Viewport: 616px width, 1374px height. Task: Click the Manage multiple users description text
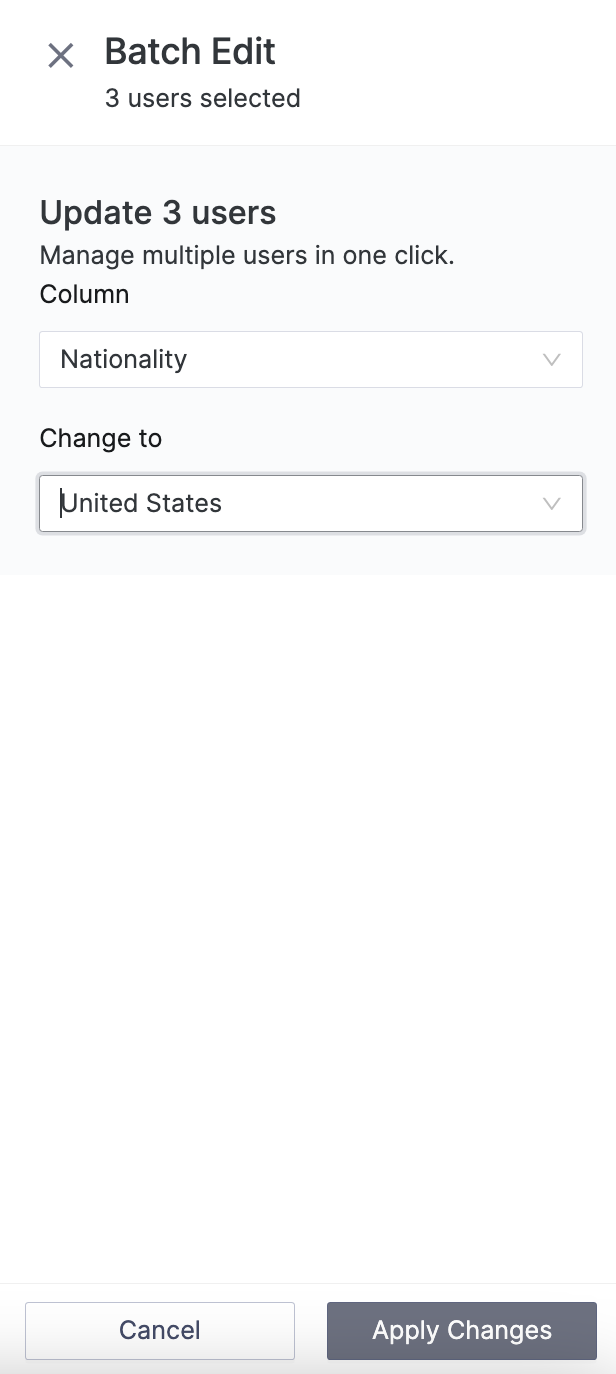[x=247, y=255]
